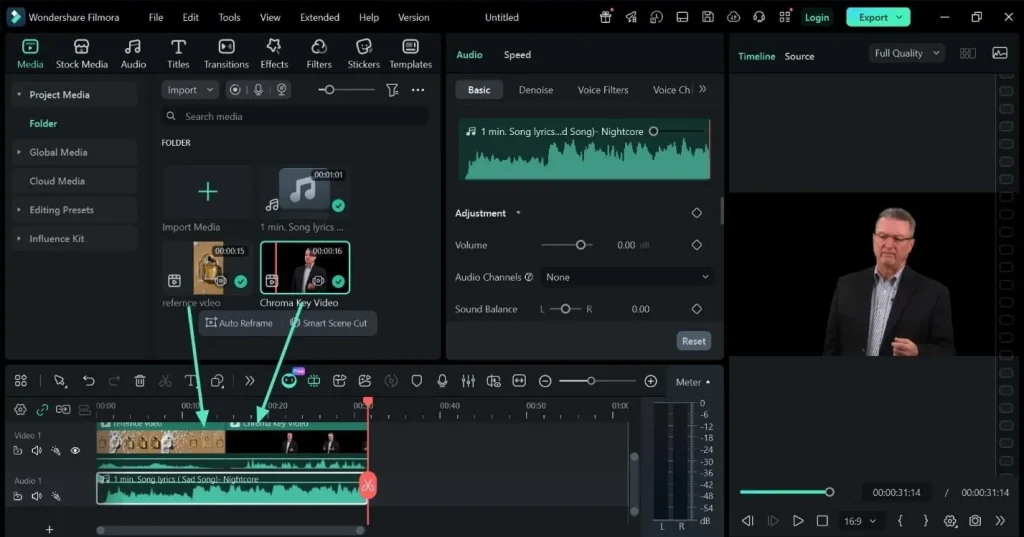1024x537 pixels.
Task: Click the marker shield icon in toolbar
Action: tap(416, 381)
